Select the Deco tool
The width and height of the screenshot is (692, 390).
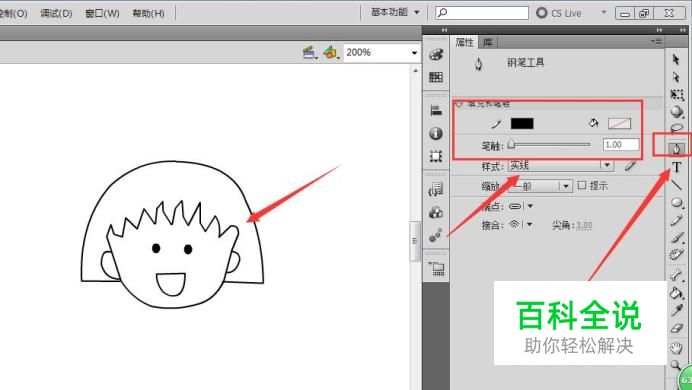pyautogui.click(x=676, y=255)
